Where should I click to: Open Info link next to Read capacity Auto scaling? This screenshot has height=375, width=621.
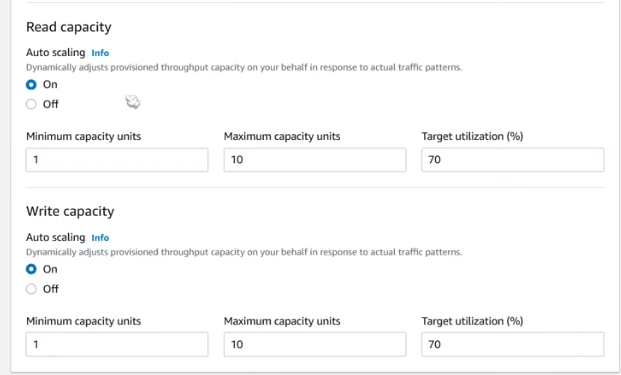click(x=100, y=53)
